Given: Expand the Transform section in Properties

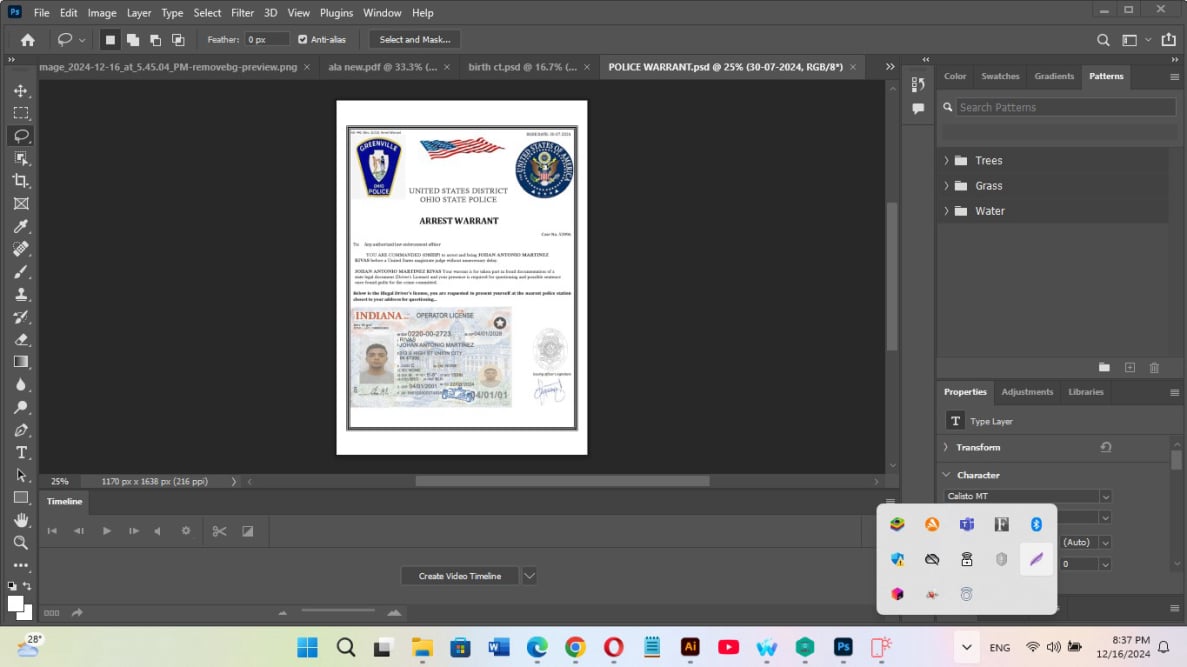Looking at the screenshot, I should [946, 447].
